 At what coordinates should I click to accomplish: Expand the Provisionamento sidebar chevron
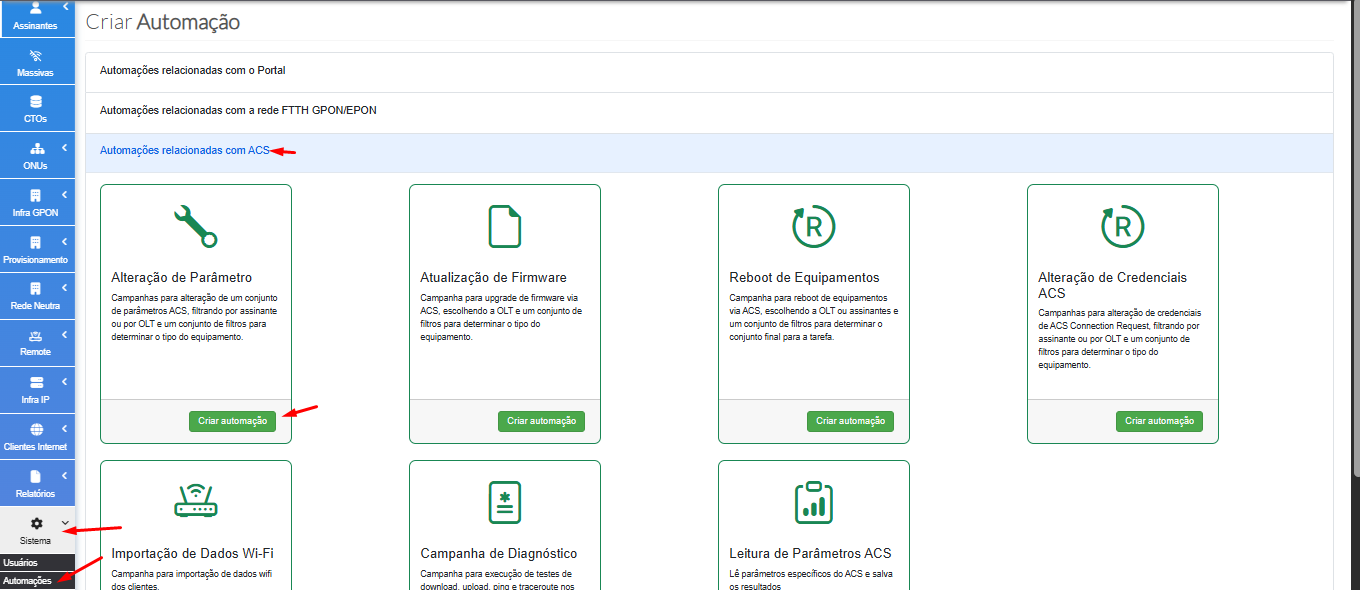coord(66,242)
